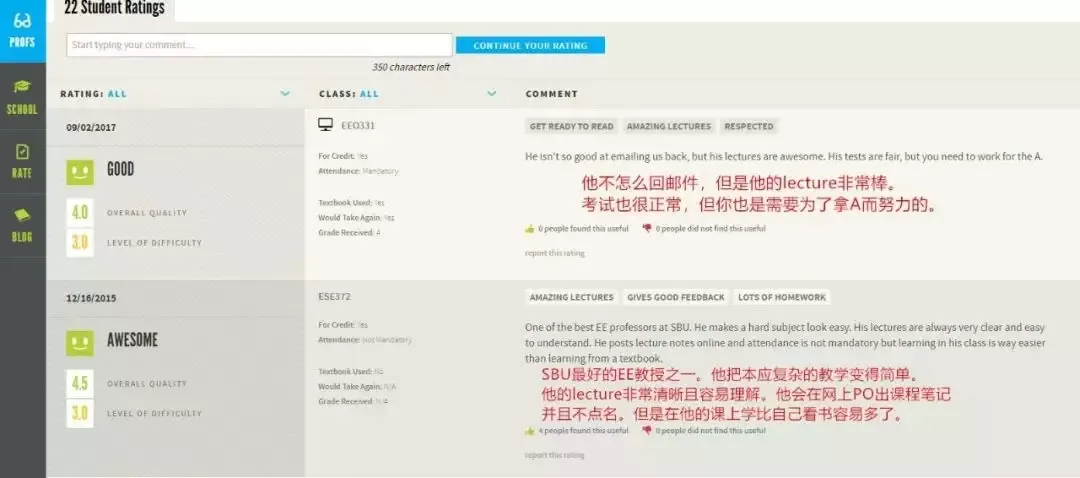
Task: Select the Lots of Homework tag
Action: pos(781,298)
